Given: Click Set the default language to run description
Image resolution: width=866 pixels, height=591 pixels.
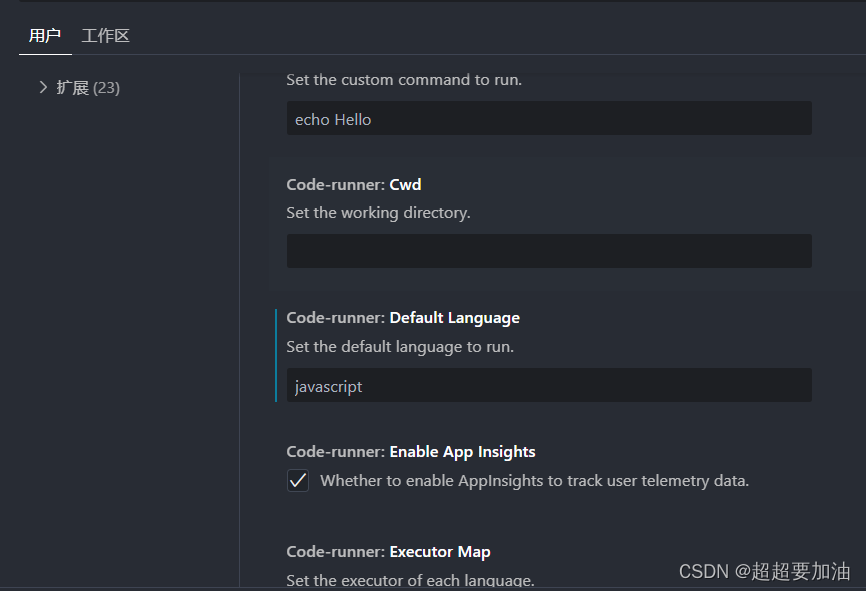Looking at the screenshot, I should point(397,346).
